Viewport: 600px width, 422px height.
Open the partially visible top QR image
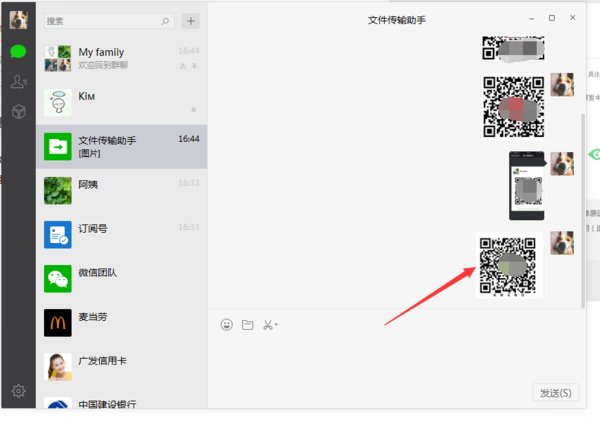(513, 48)
